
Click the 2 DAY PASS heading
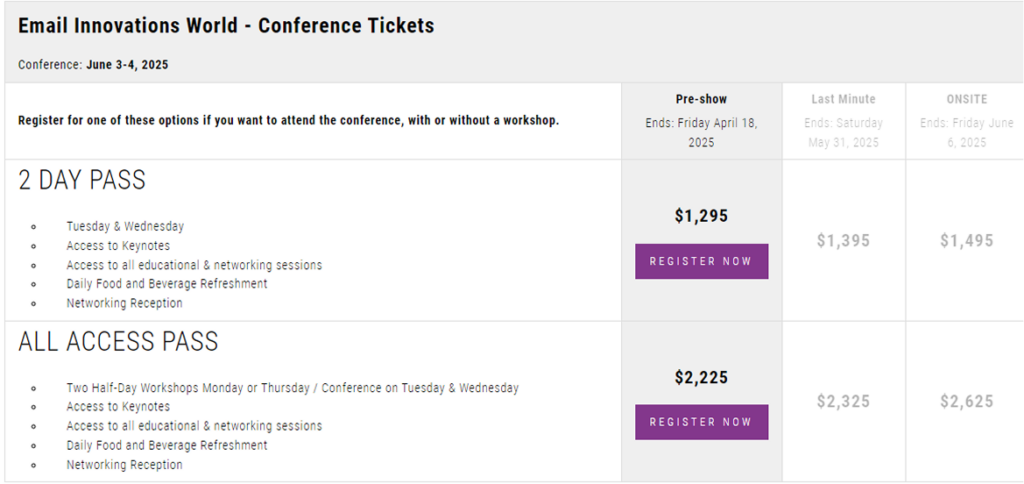click(x=82, y=180)
